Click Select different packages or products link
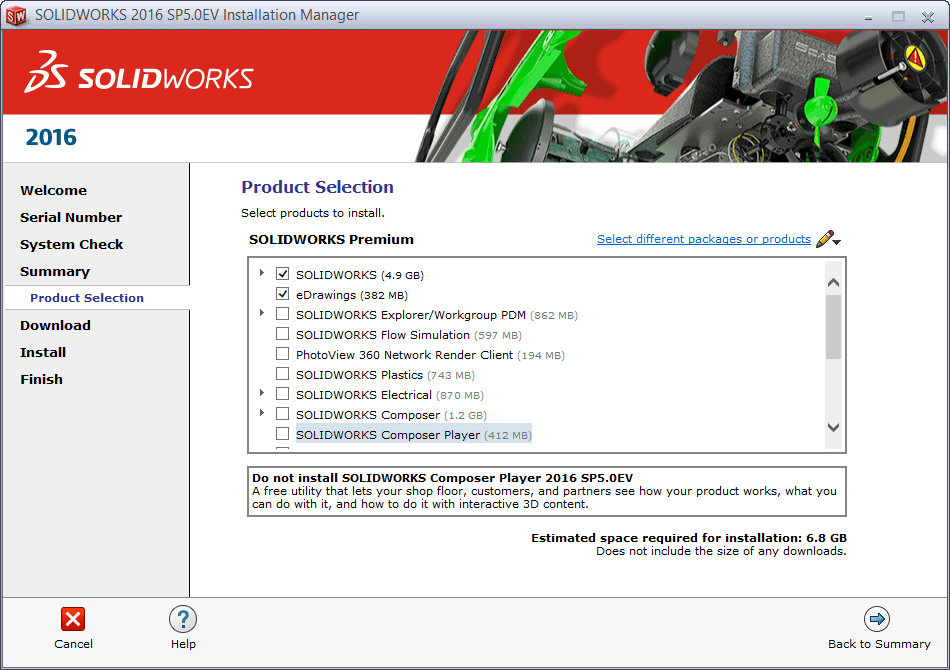950x670 pixels. (703, 239)
